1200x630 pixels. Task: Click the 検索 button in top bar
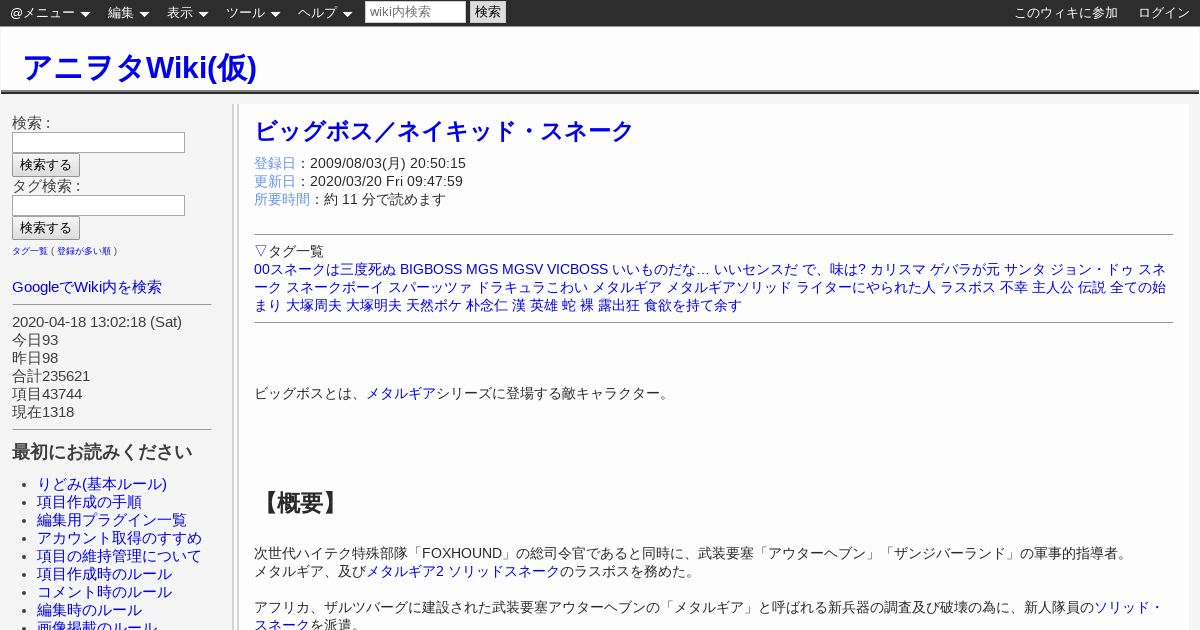pos(488,12)
